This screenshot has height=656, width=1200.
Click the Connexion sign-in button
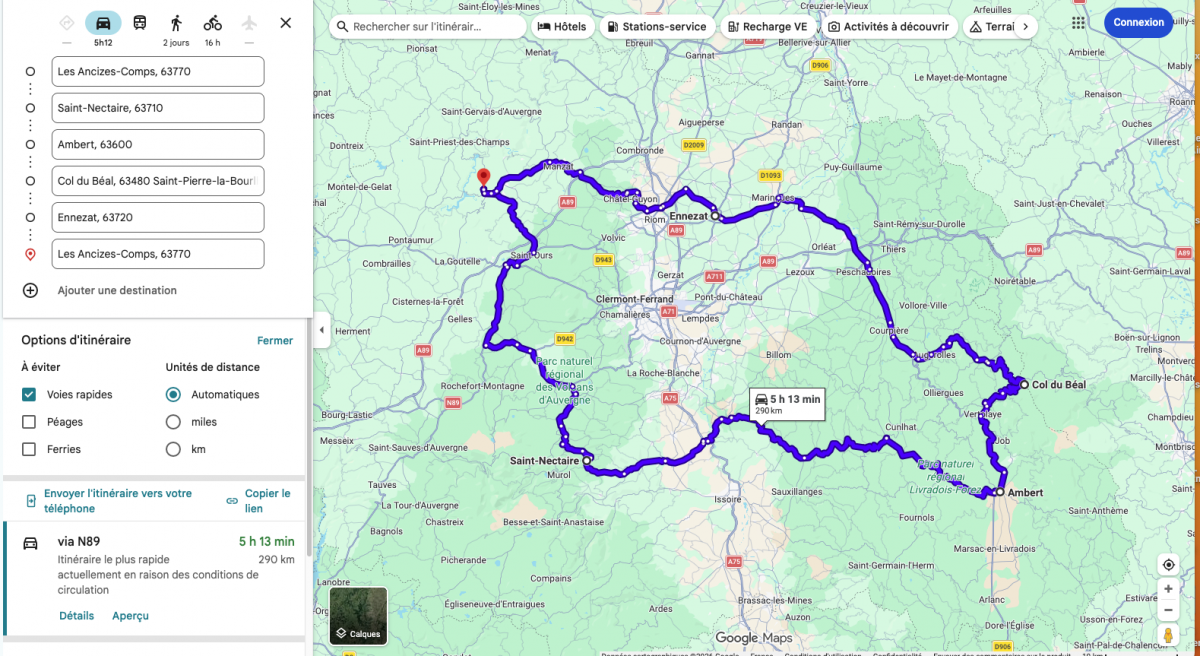point(1139,22)
